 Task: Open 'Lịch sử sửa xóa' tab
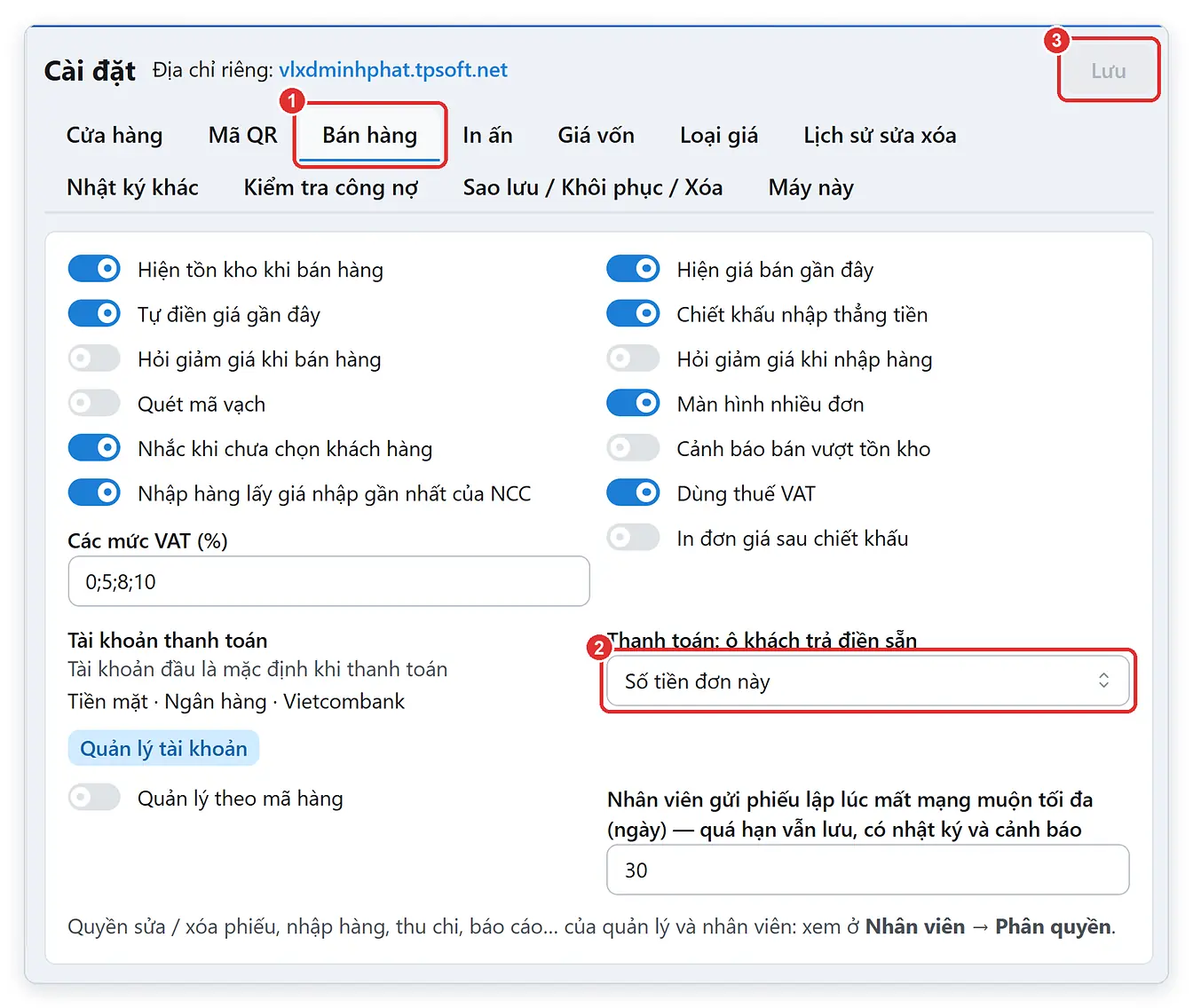(x=880, y=136)
